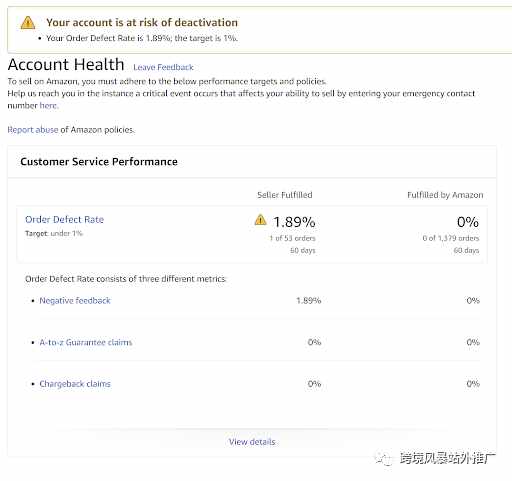Click the warning icon beside 1.89%
Viewport: 512px width, 481px height.
[261, 220]
